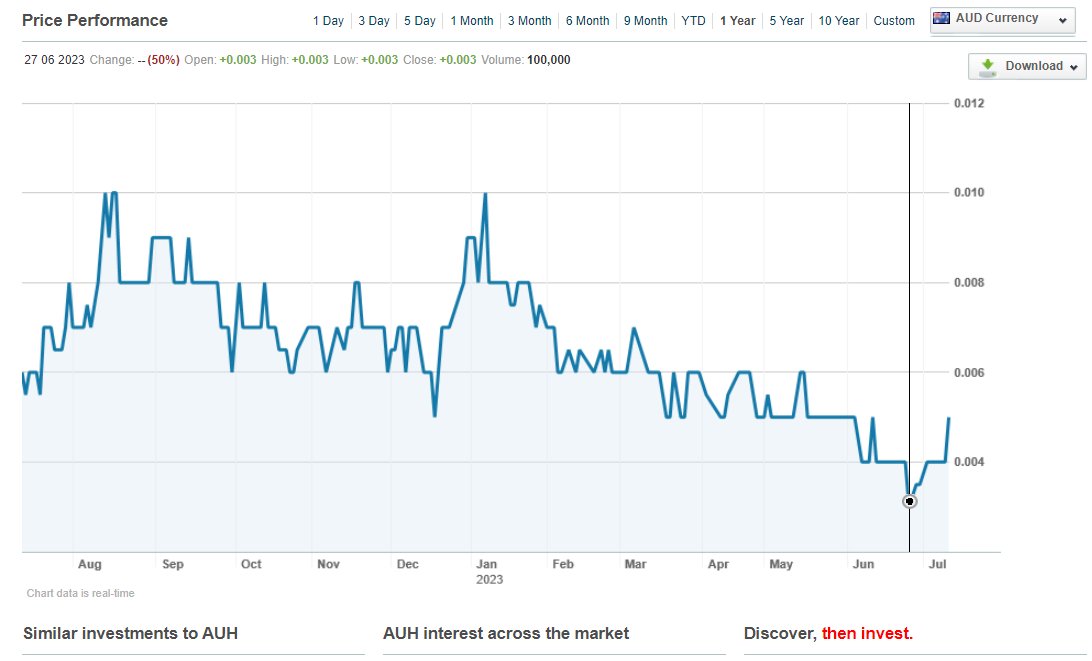Click the 'Discover, then invest.' heading
1092x661 pixels.
point(828,633)
